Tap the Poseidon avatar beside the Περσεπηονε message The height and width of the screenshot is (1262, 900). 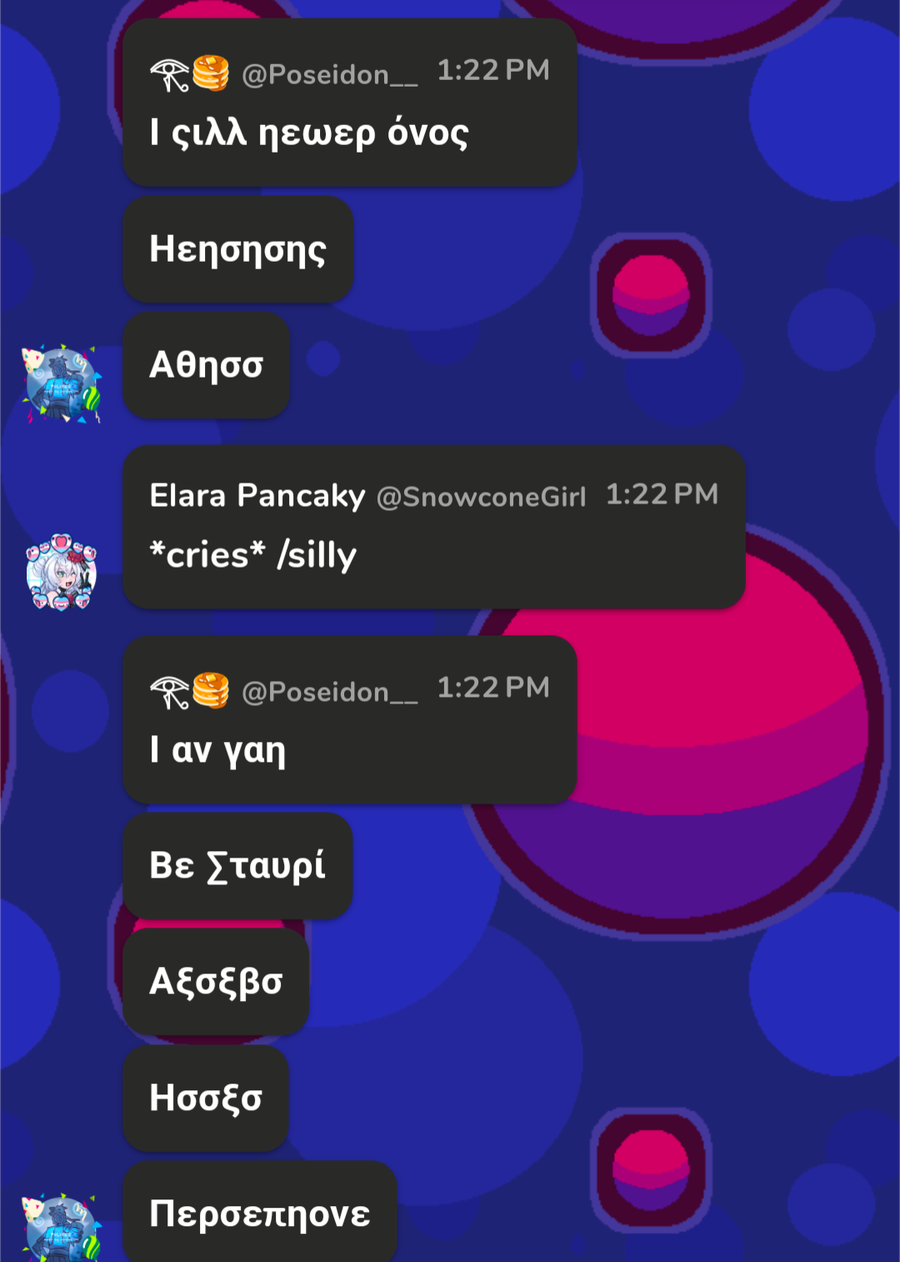coord(61,1228)
